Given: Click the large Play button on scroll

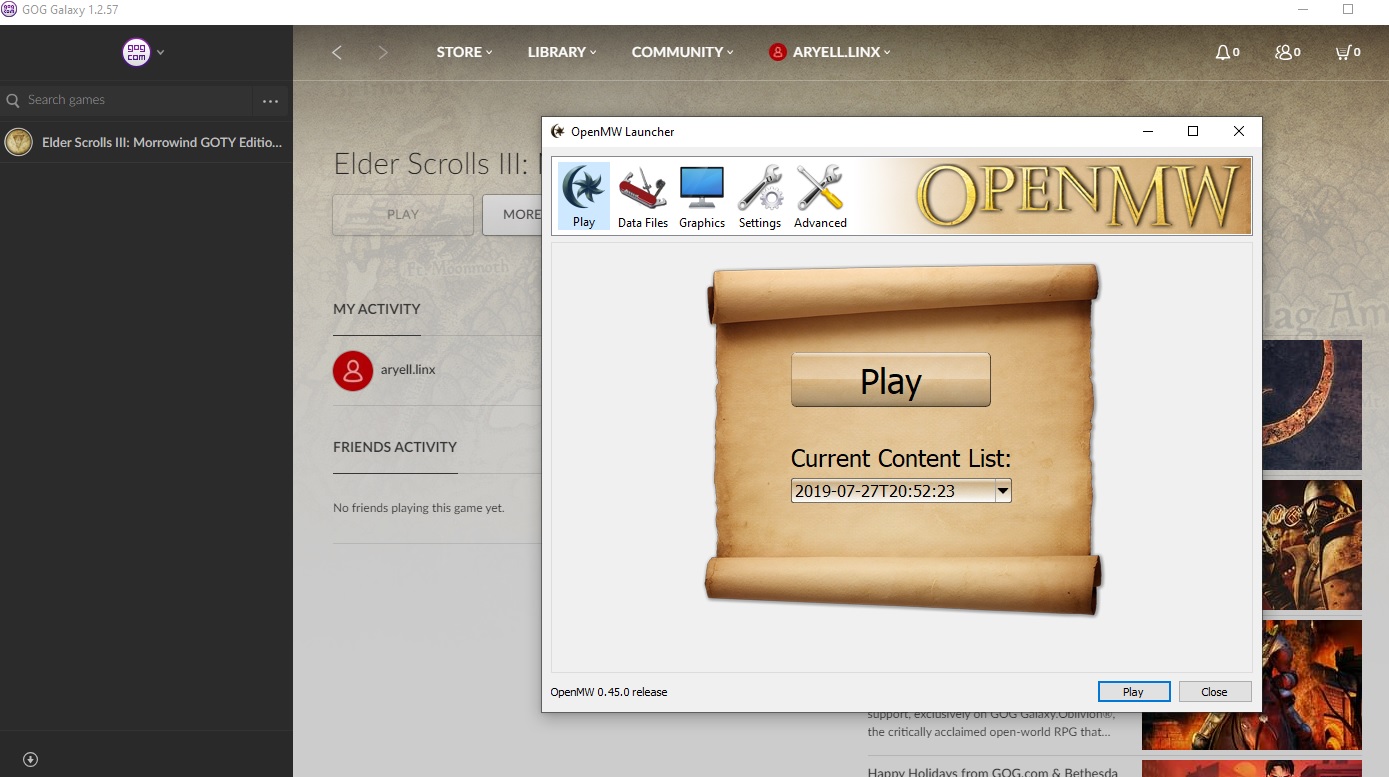Looking at the screenshot, I should click(x=890, y=380).
